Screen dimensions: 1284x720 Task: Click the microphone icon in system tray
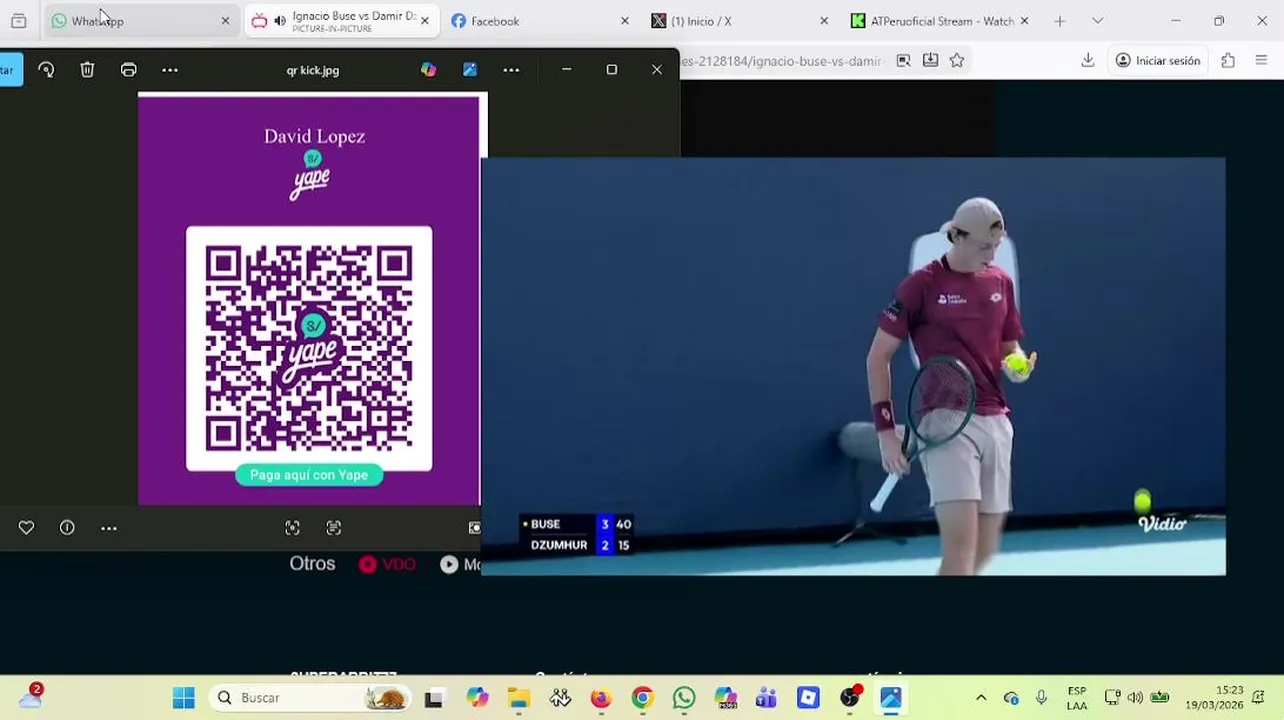tap(1041, 698)
